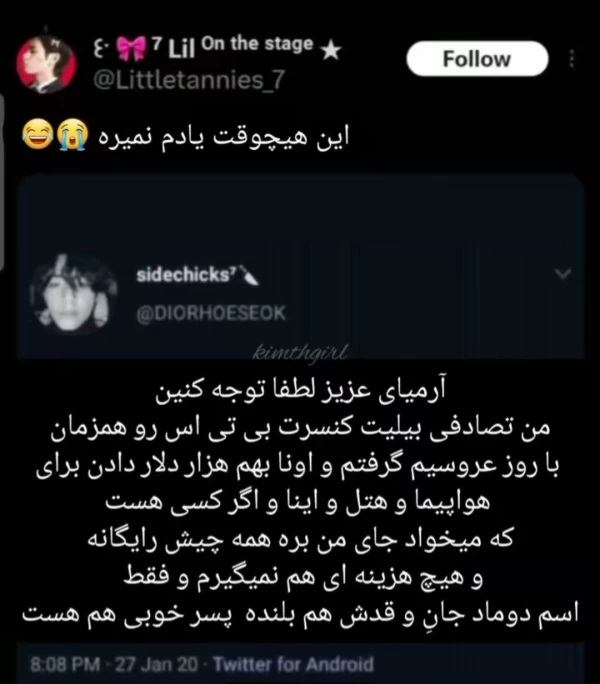The height and width of the screenshot is (684, 600).
Task: Click the quoted tweet Persian translation paragraph
Action: (300, 501)
